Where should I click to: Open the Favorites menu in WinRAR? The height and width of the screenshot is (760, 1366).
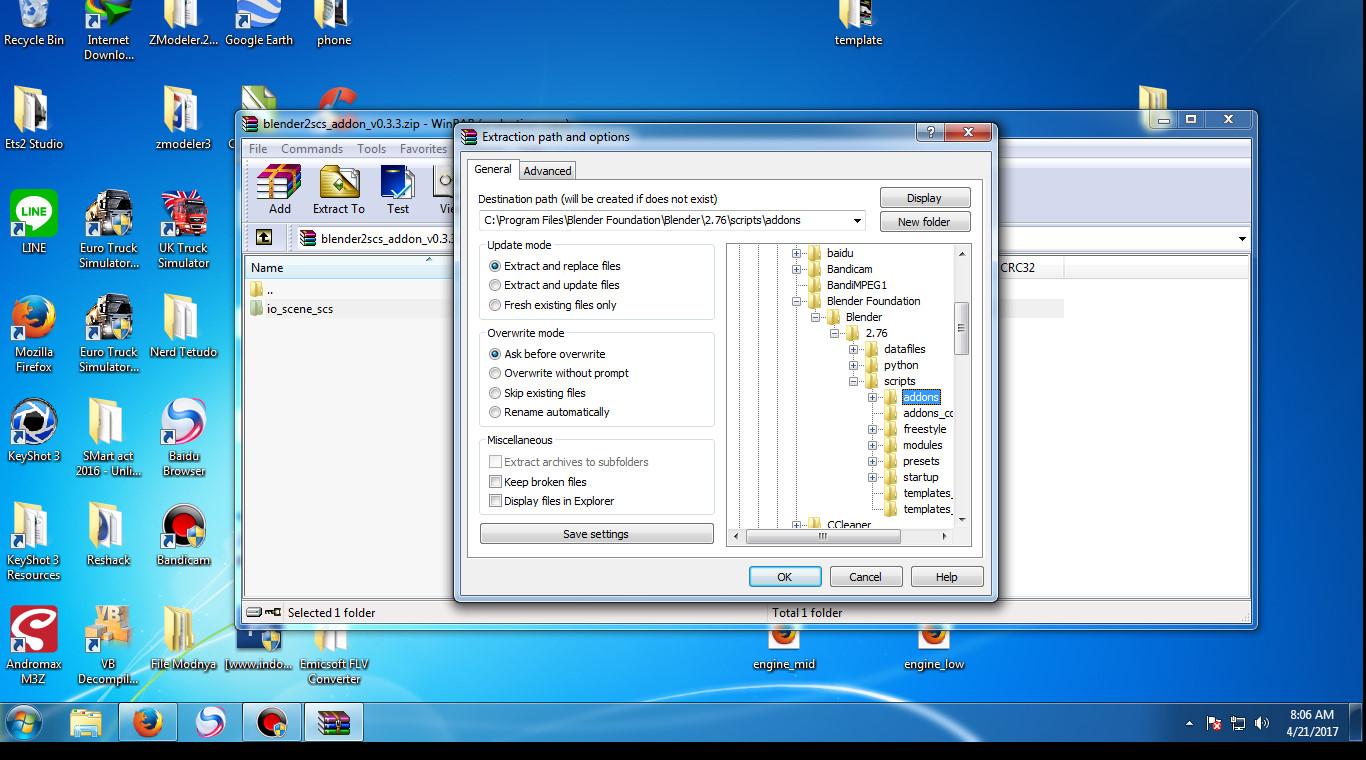(x=423, y=149)
